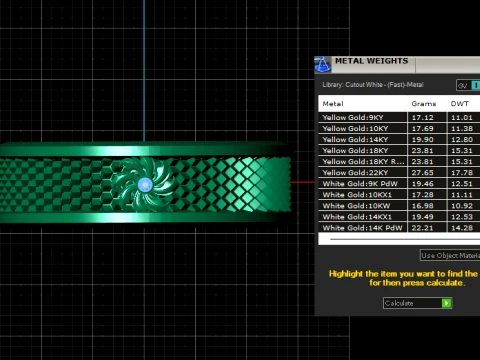Click the blue gemstone on the ring

(145, 184)
